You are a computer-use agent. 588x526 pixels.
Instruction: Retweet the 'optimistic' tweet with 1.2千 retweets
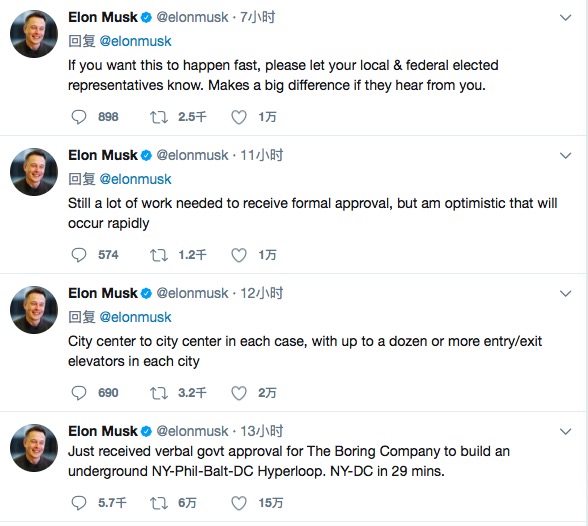(159, 255)
